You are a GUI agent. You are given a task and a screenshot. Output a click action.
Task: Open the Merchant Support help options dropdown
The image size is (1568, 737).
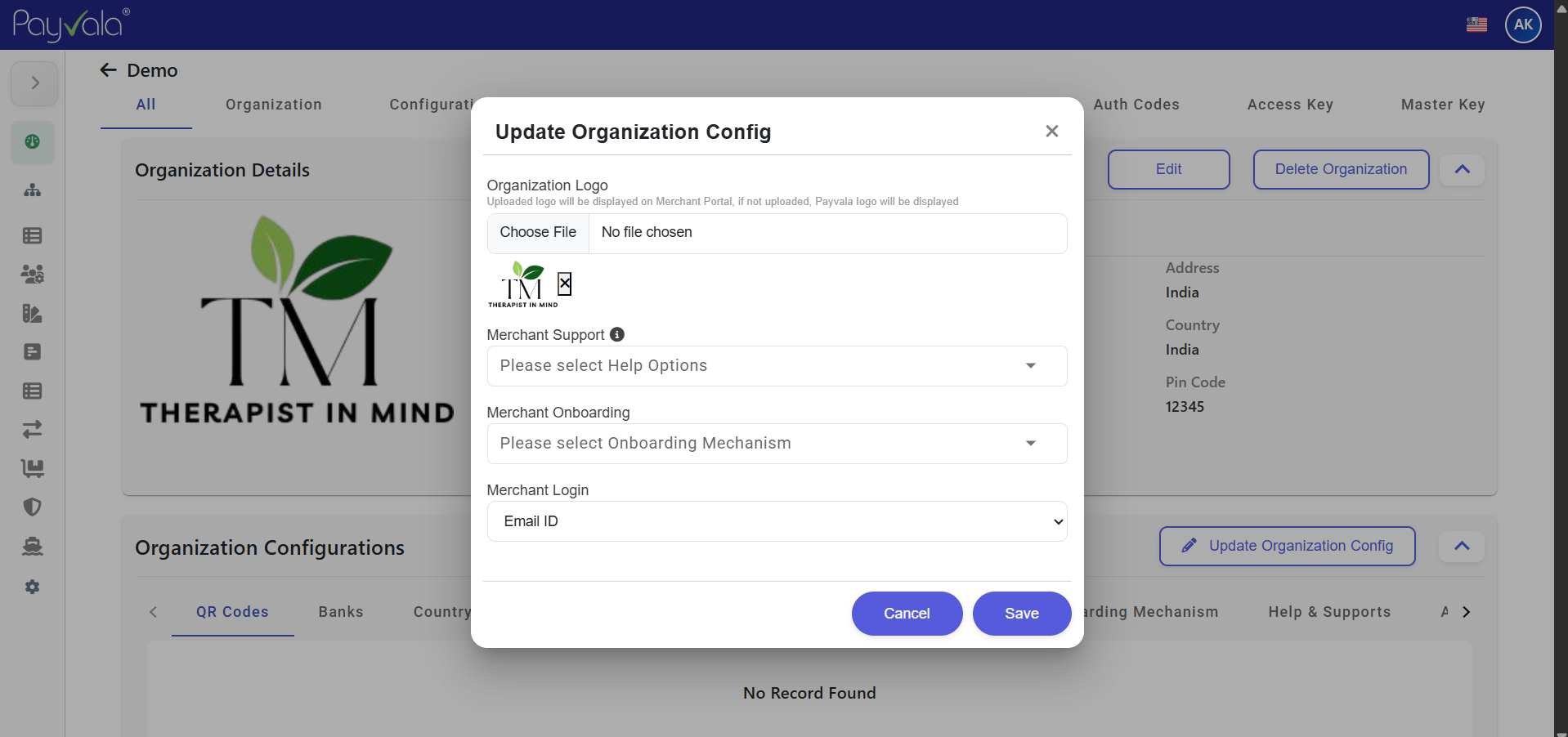click(x=776, y=366)
